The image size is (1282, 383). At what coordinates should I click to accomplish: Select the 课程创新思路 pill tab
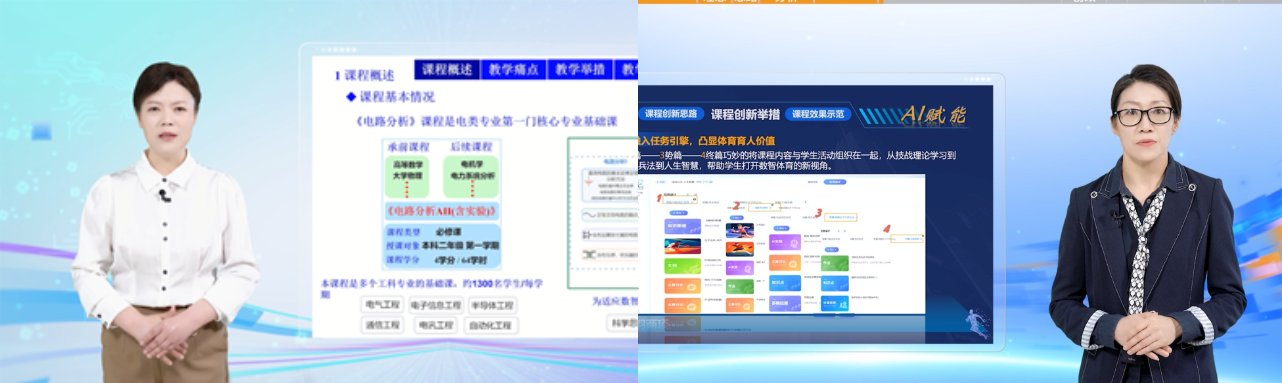click(671, 114)
